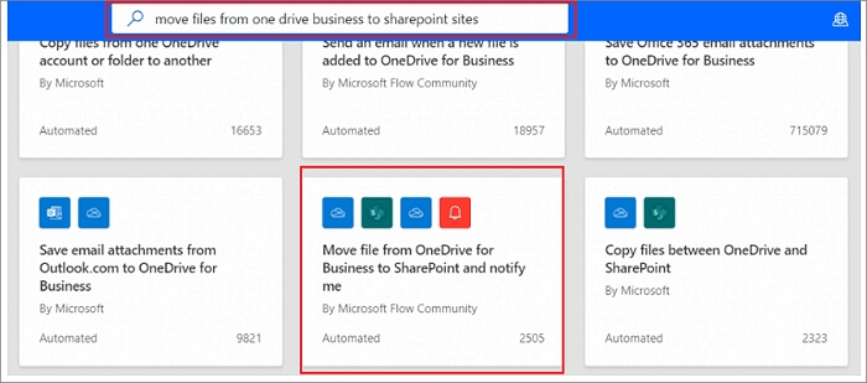Click 'By Microsoft Flow Community' on Move file card
867x383 pixels.
399,308
